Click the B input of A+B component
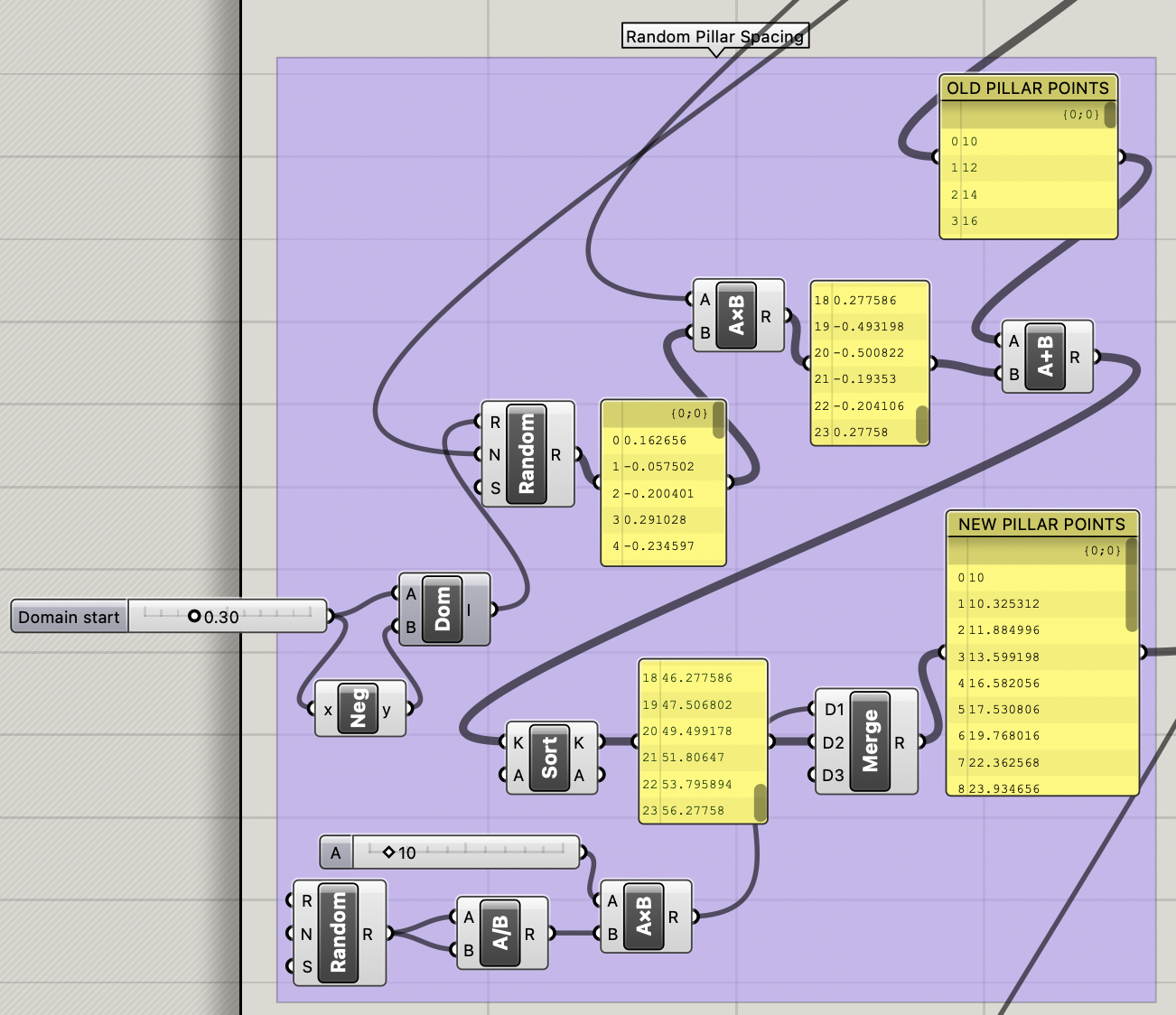This screenshot has width=1176, height=1015. (1013, 374)
